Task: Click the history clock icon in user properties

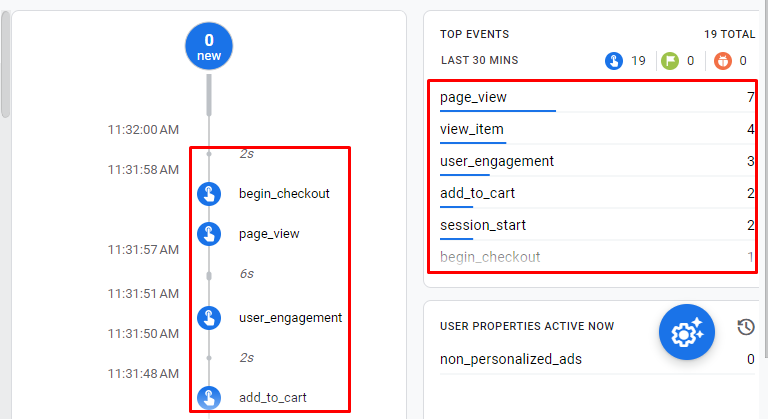Action: tap(745, 327)
